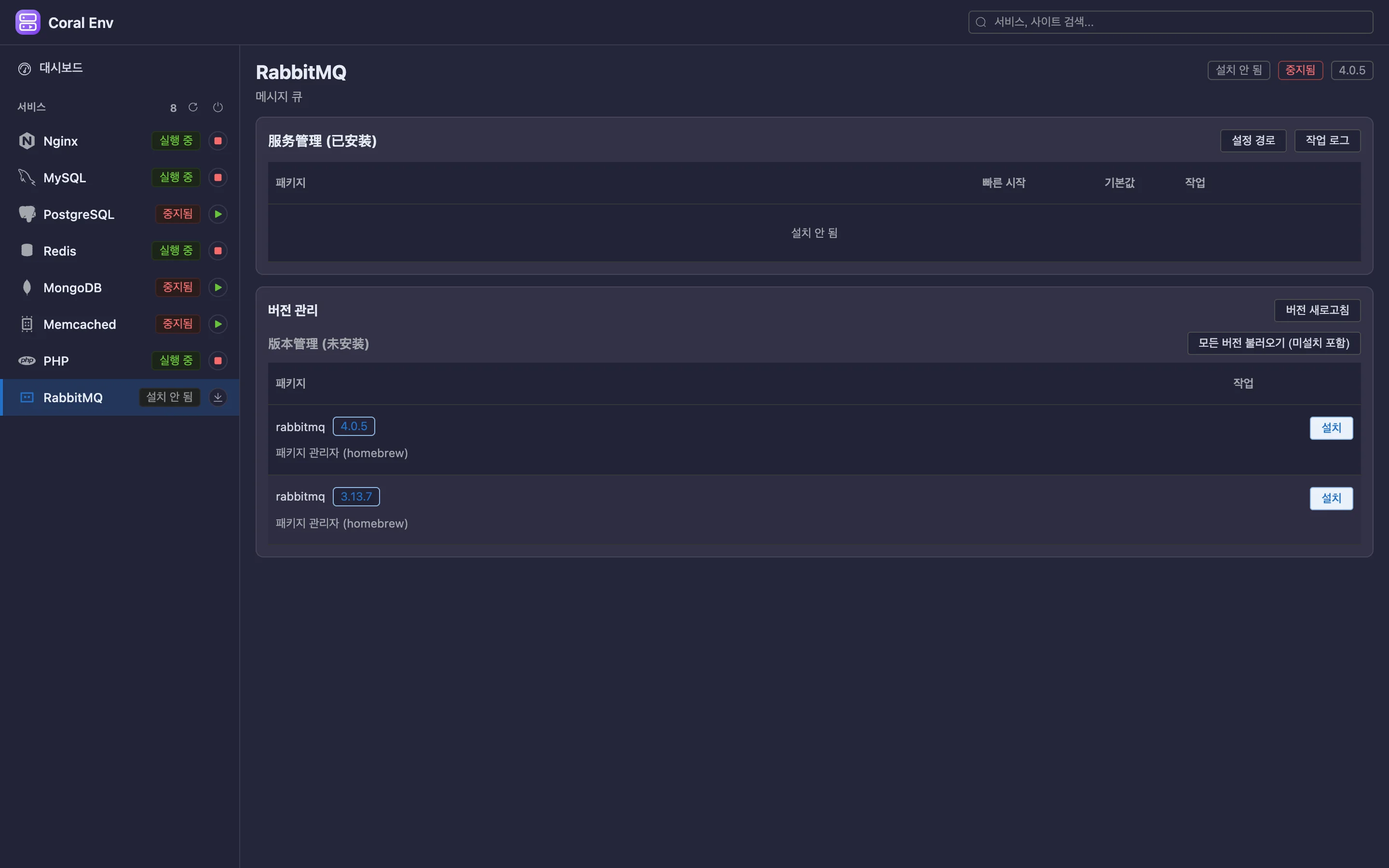Screen dimensions: 1389x868
Task: Click the services count 8
Action: point(173,108)
